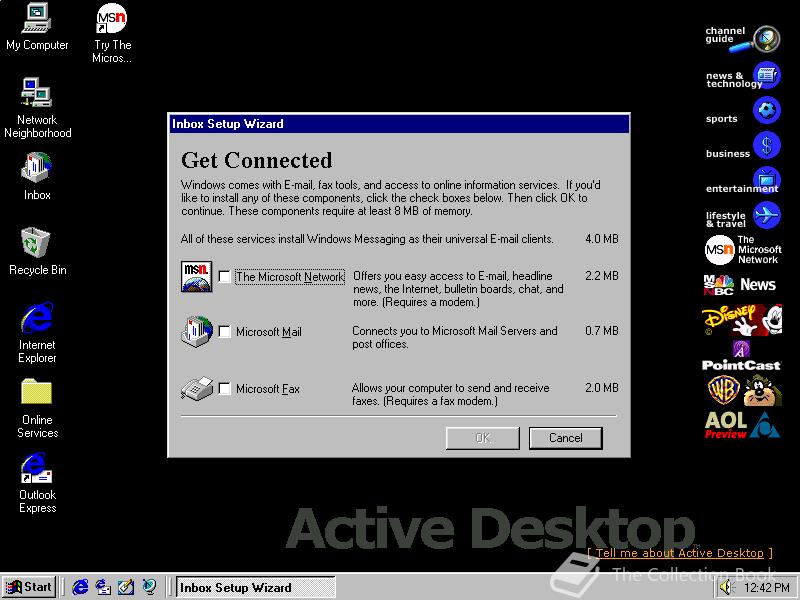The height and width of the screenshot is (600, 800).
Task: Click MSN icon in wizard dialog
Action: point(196,276)
